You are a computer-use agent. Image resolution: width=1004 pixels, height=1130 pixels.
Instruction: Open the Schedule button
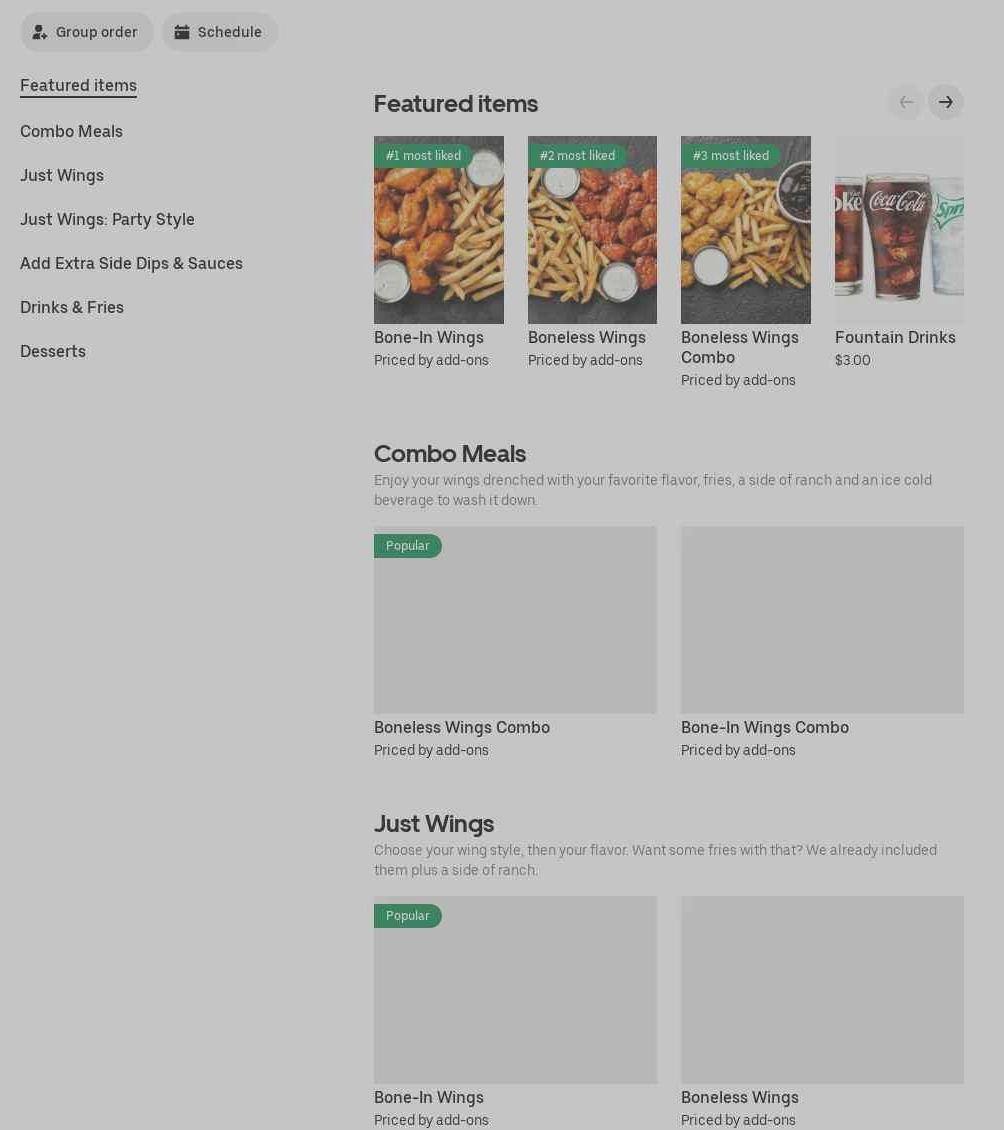[219, 32]
